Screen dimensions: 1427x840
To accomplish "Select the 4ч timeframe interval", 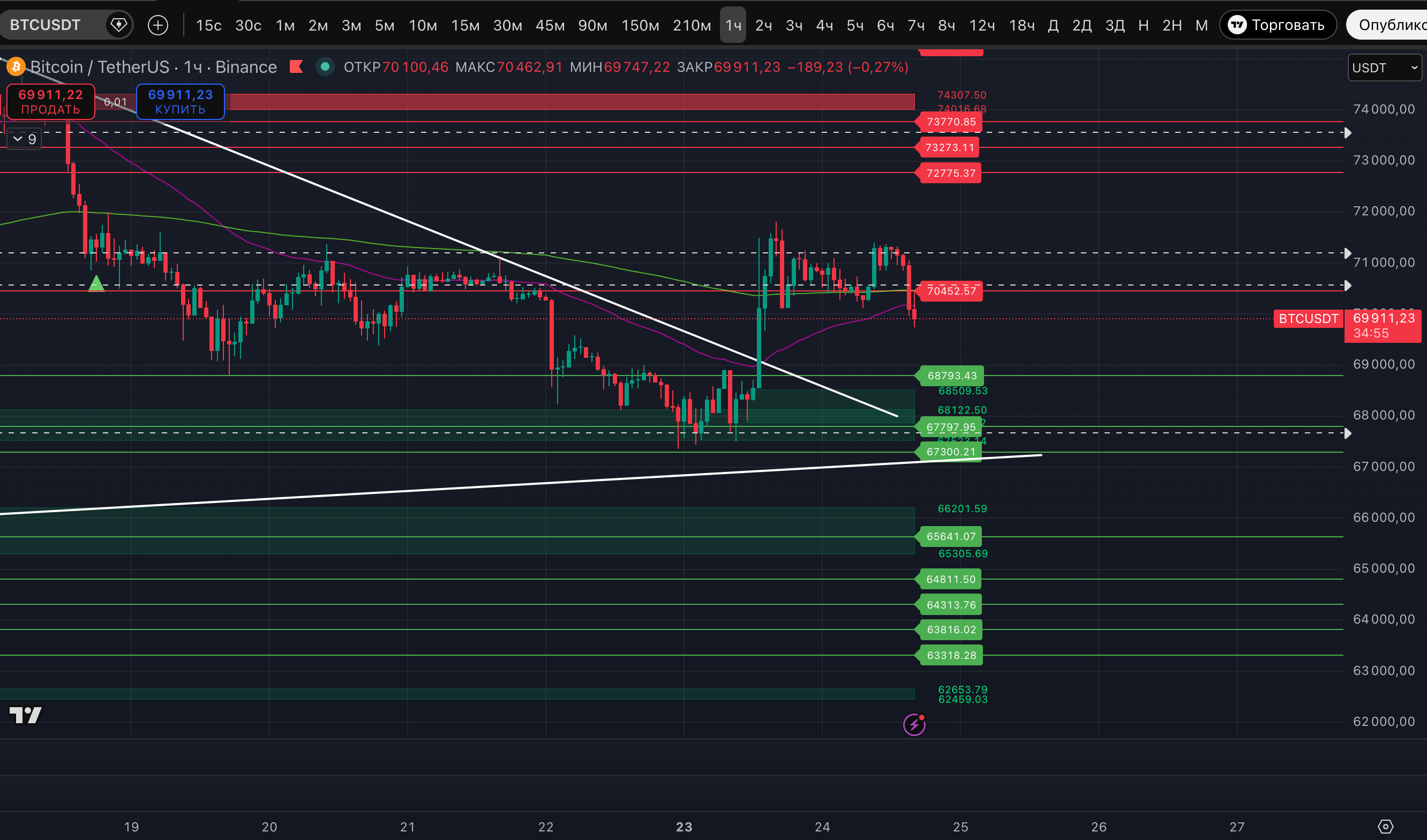I will pos(824,26).
